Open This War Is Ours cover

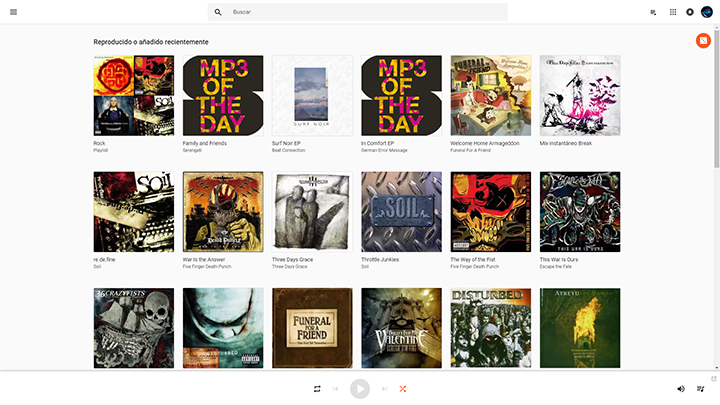(580, 212)
